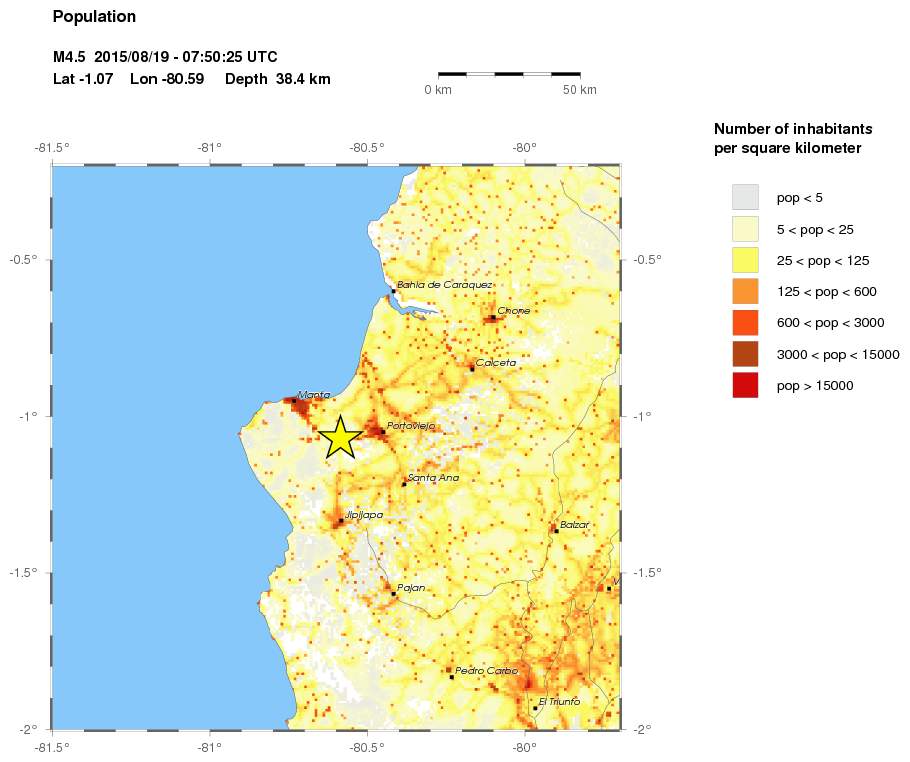Click the 'Manta' city label
This screenshot has width=910, height=762.
click(x=314, y=395)
